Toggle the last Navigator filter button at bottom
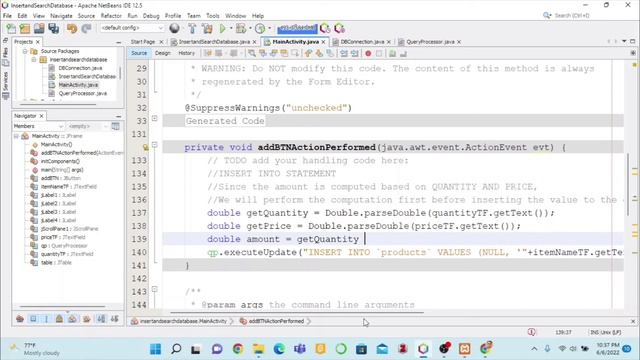This screenshot has height=360, width=640. pos(115,319)
